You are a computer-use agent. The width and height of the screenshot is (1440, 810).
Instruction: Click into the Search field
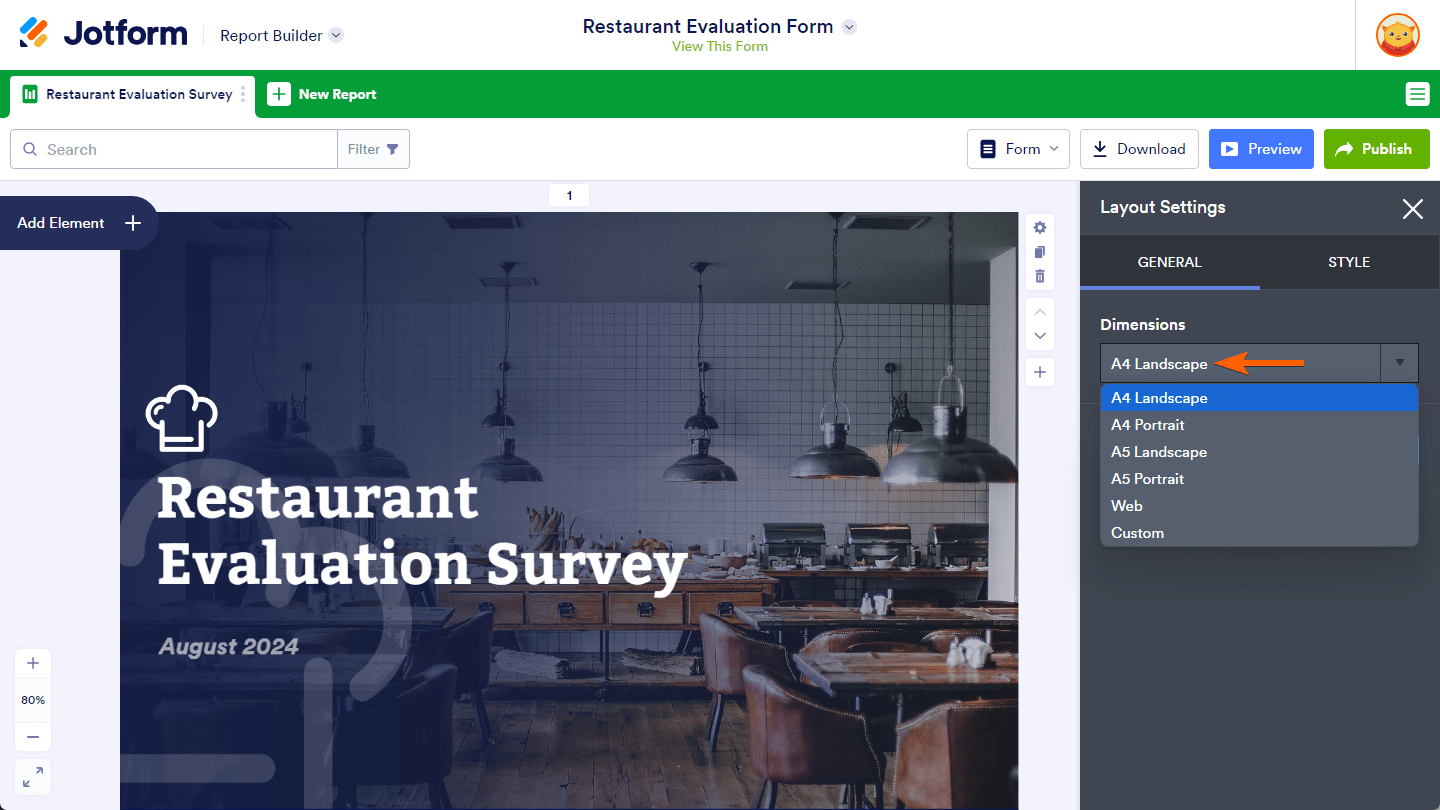click(185, 149)
